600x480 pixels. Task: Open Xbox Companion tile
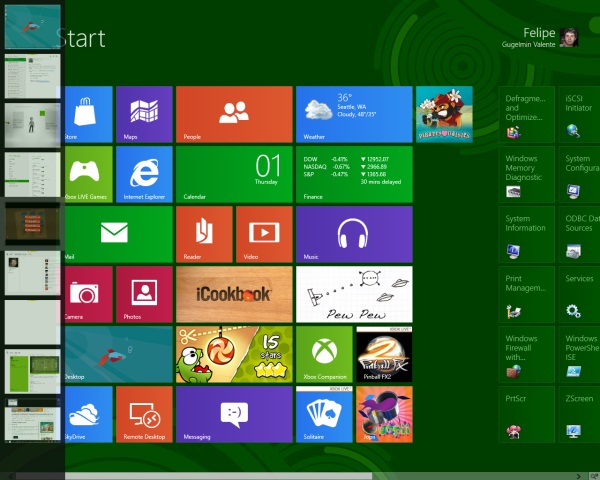click(324, 354)
